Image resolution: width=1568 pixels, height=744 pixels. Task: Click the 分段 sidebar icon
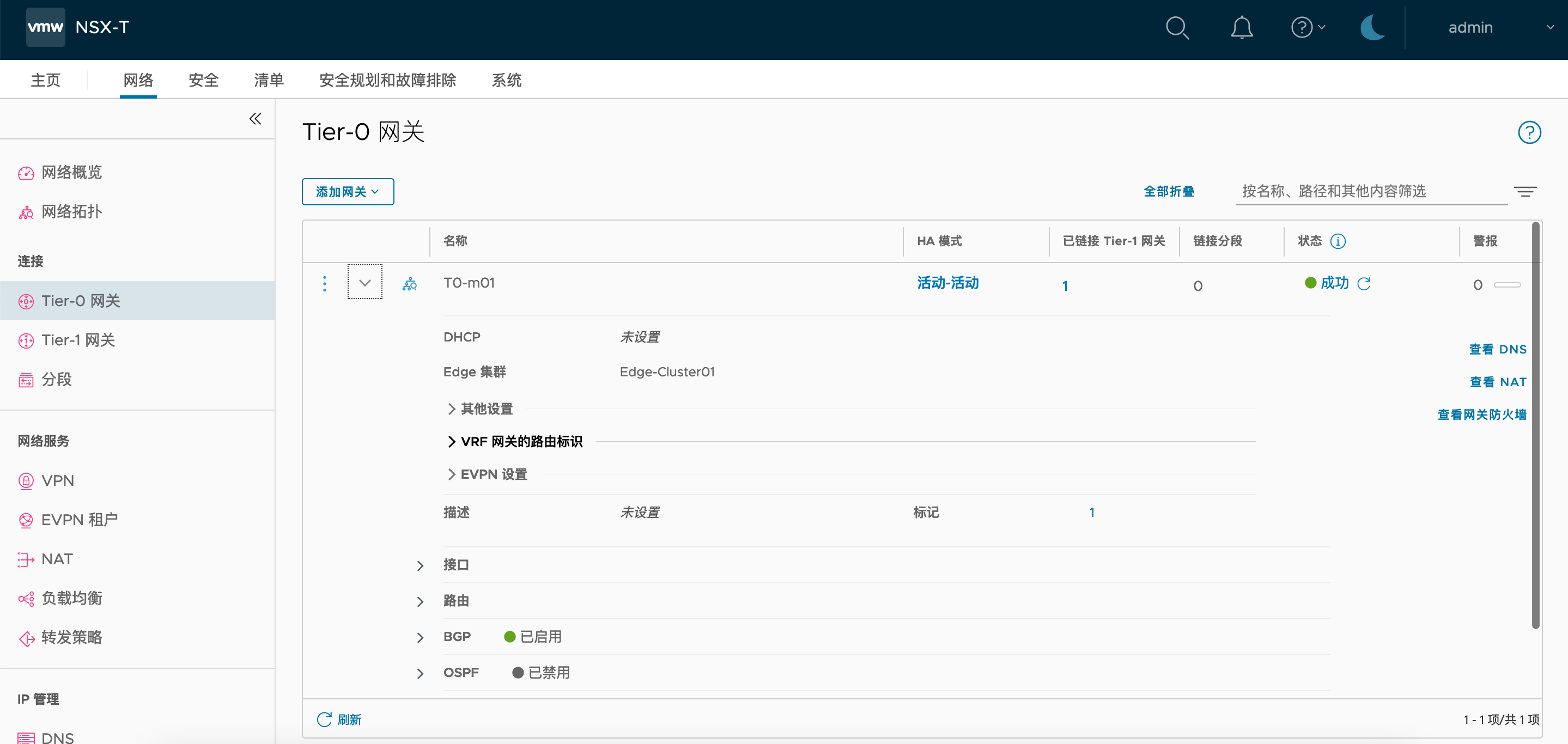[26, 380]
